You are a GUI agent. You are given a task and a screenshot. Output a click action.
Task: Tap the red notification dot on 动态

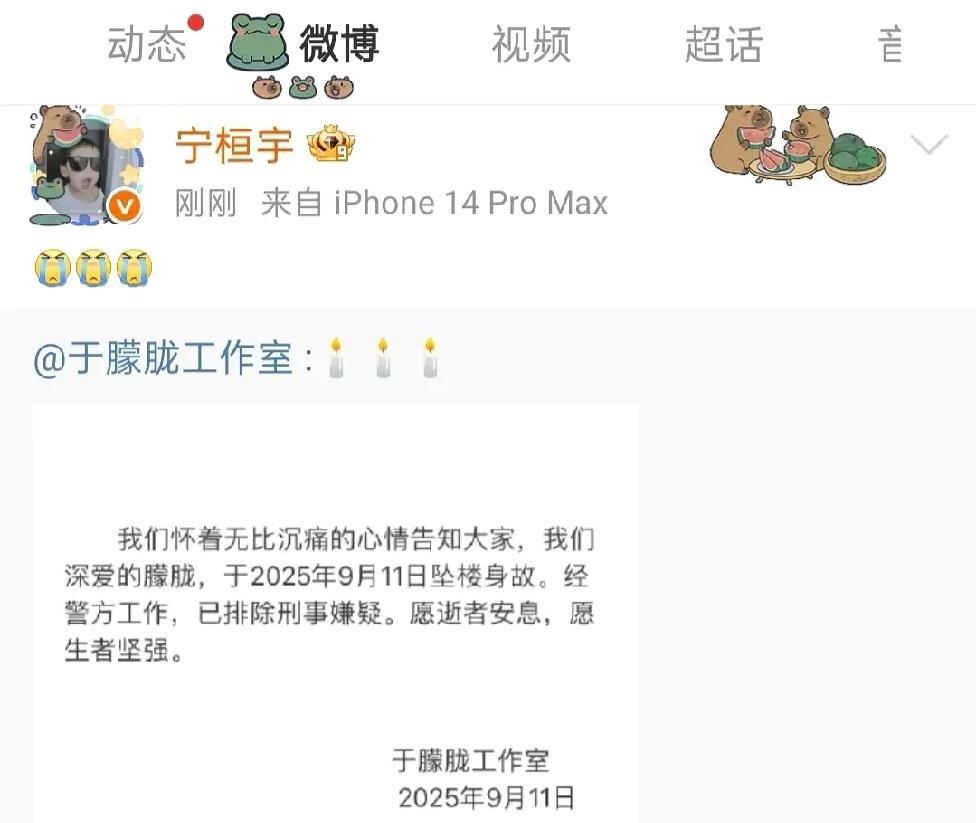tap(195, 22)
